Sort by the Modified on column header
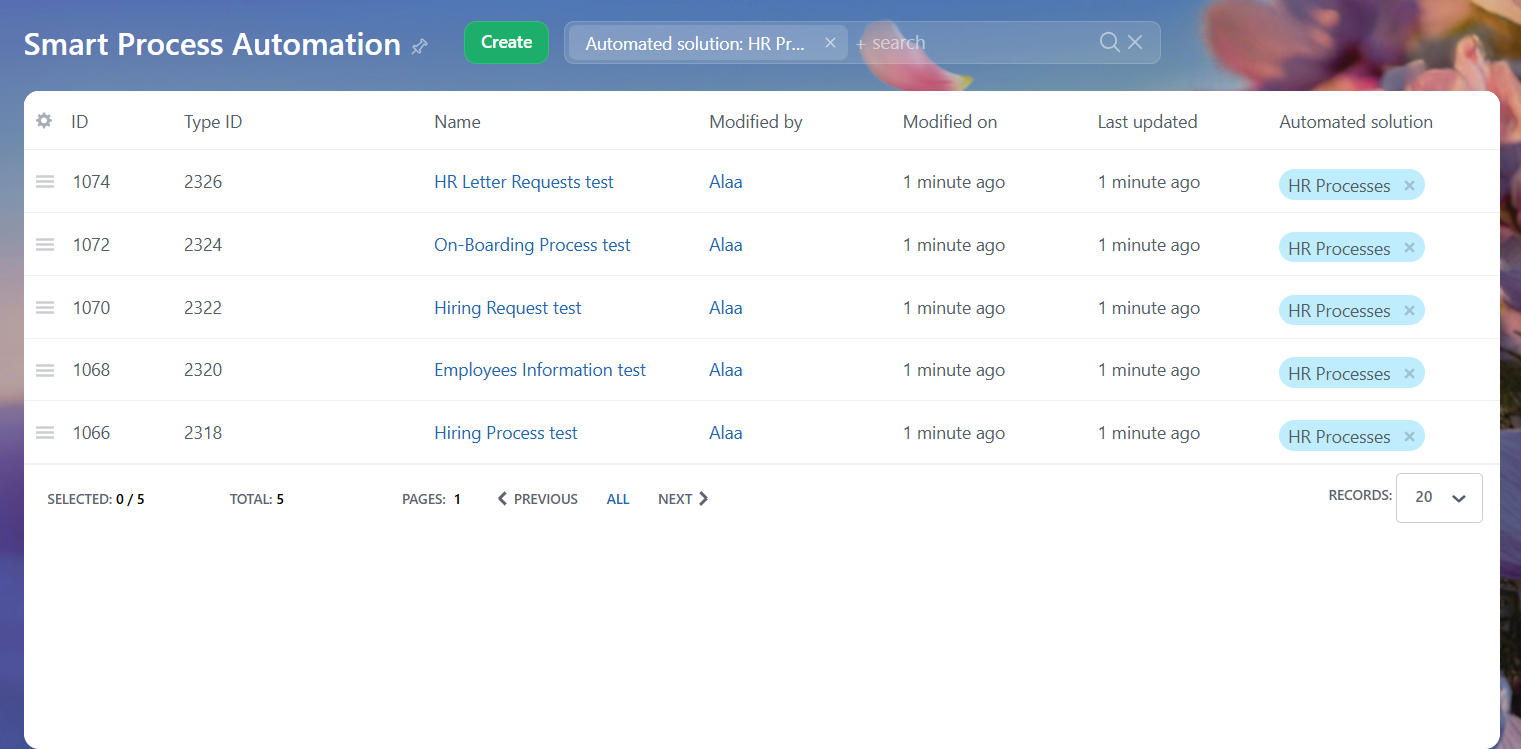Screen dimensions: 1521x749 [949, 122]
